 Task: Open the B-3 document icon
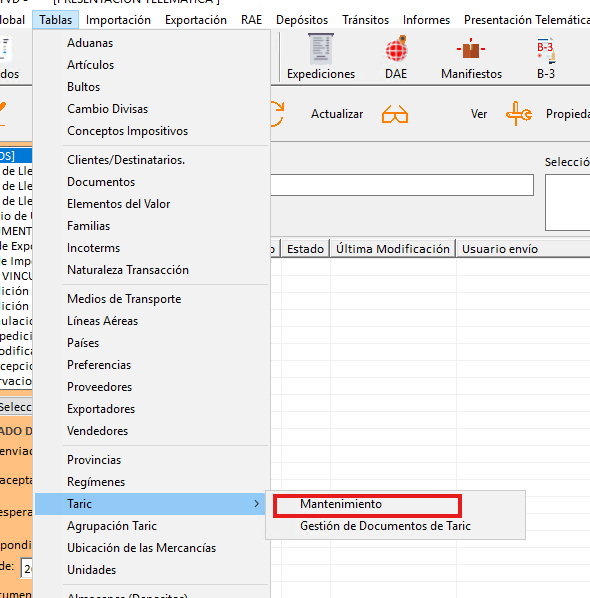tap(546, 50)
